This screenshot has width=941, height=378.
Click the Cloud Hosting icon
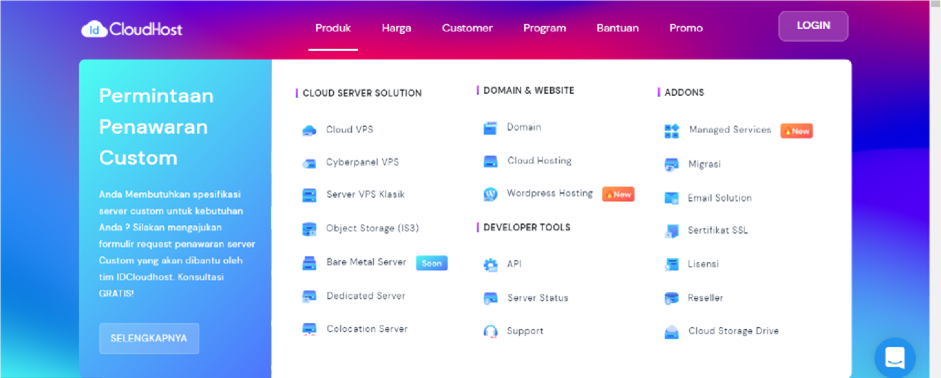point(490,161)
